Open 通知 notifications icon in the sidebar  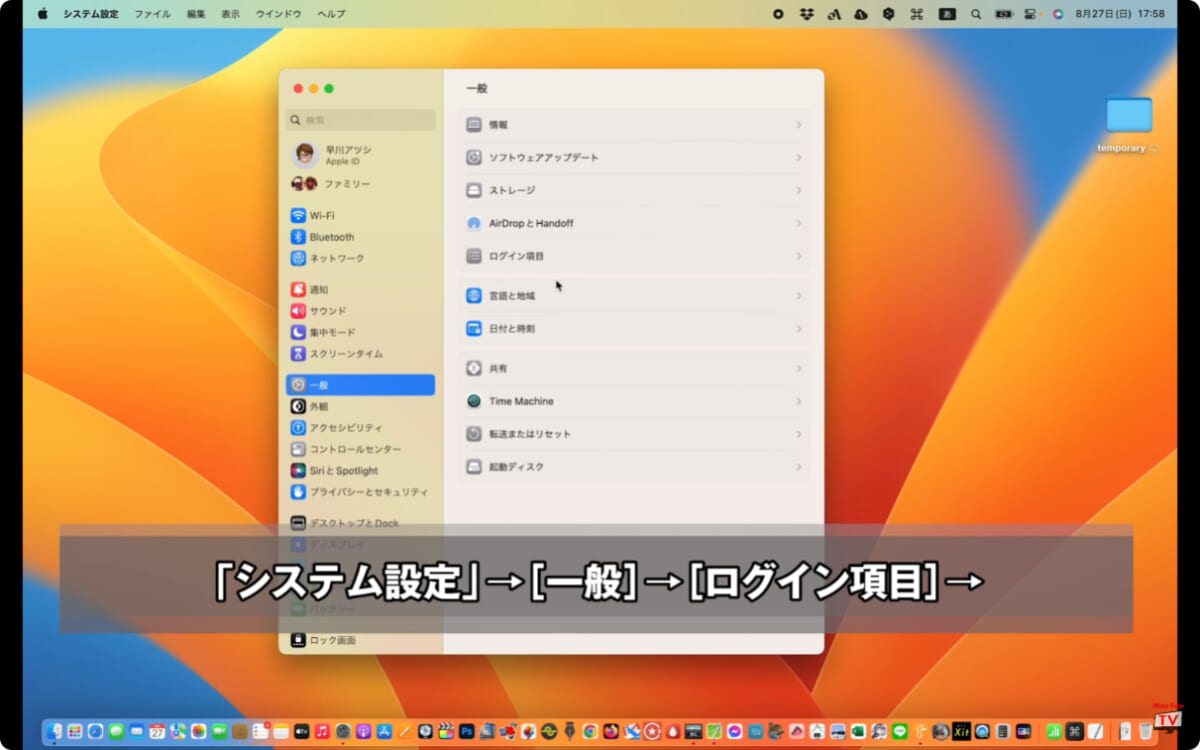point(298,290)
